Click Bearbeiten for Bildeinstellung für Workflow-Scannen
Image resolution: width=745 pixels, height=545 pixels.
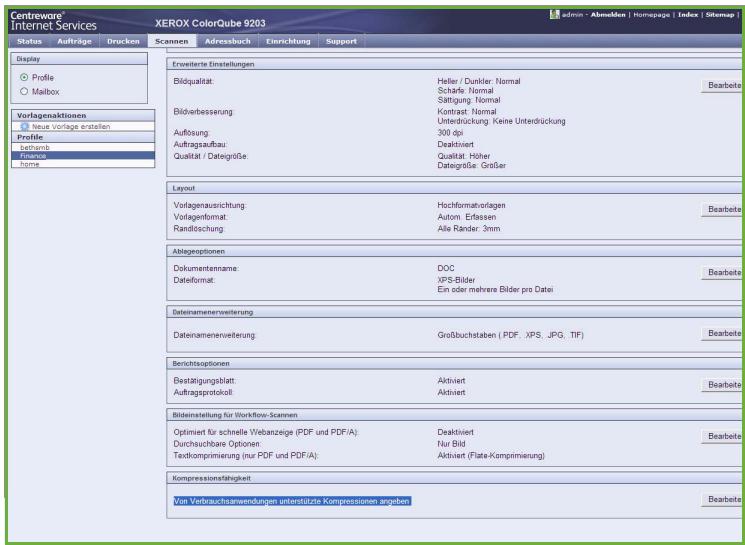click(x=722, y=436)
